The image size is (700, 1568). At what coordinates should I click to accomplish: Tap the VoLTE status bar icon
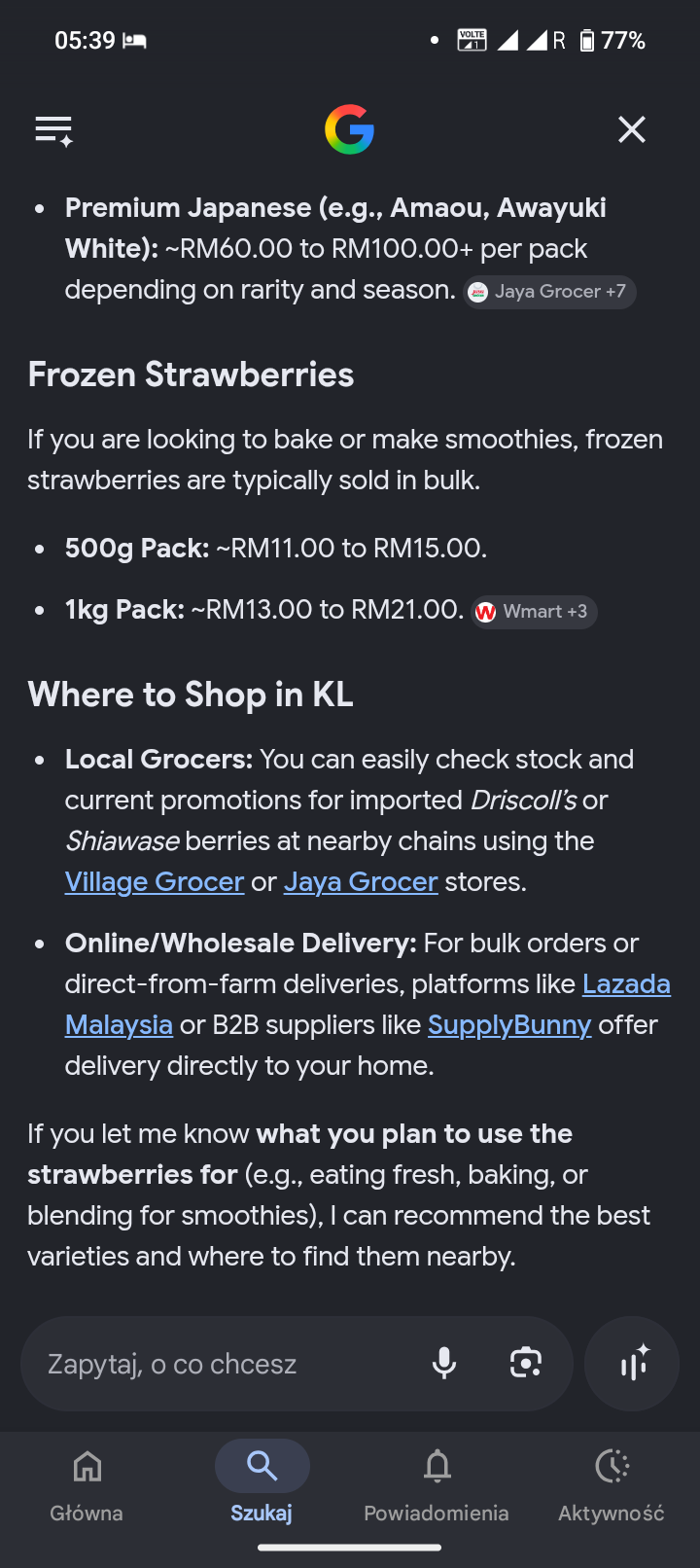pyautogui.click(x=472, y=40)
